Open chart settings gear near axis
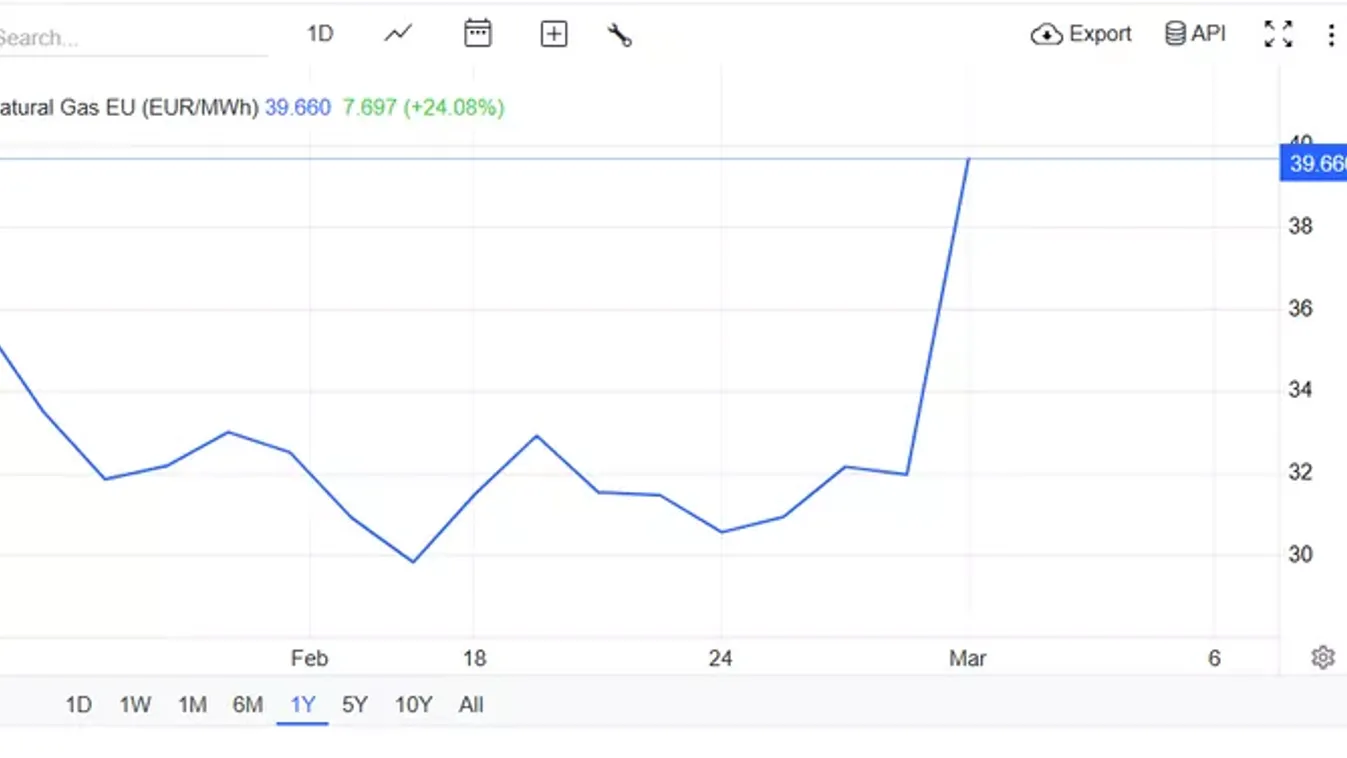The image size is (1347, 758). [1322, 657]
